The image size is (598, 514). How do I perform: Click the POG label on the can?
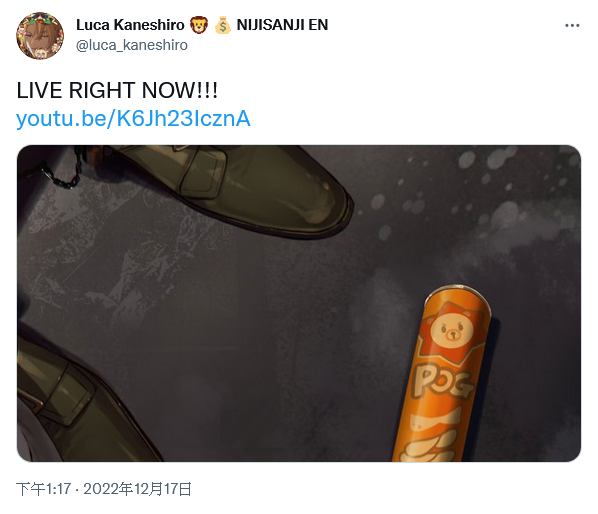click(442, 381)
